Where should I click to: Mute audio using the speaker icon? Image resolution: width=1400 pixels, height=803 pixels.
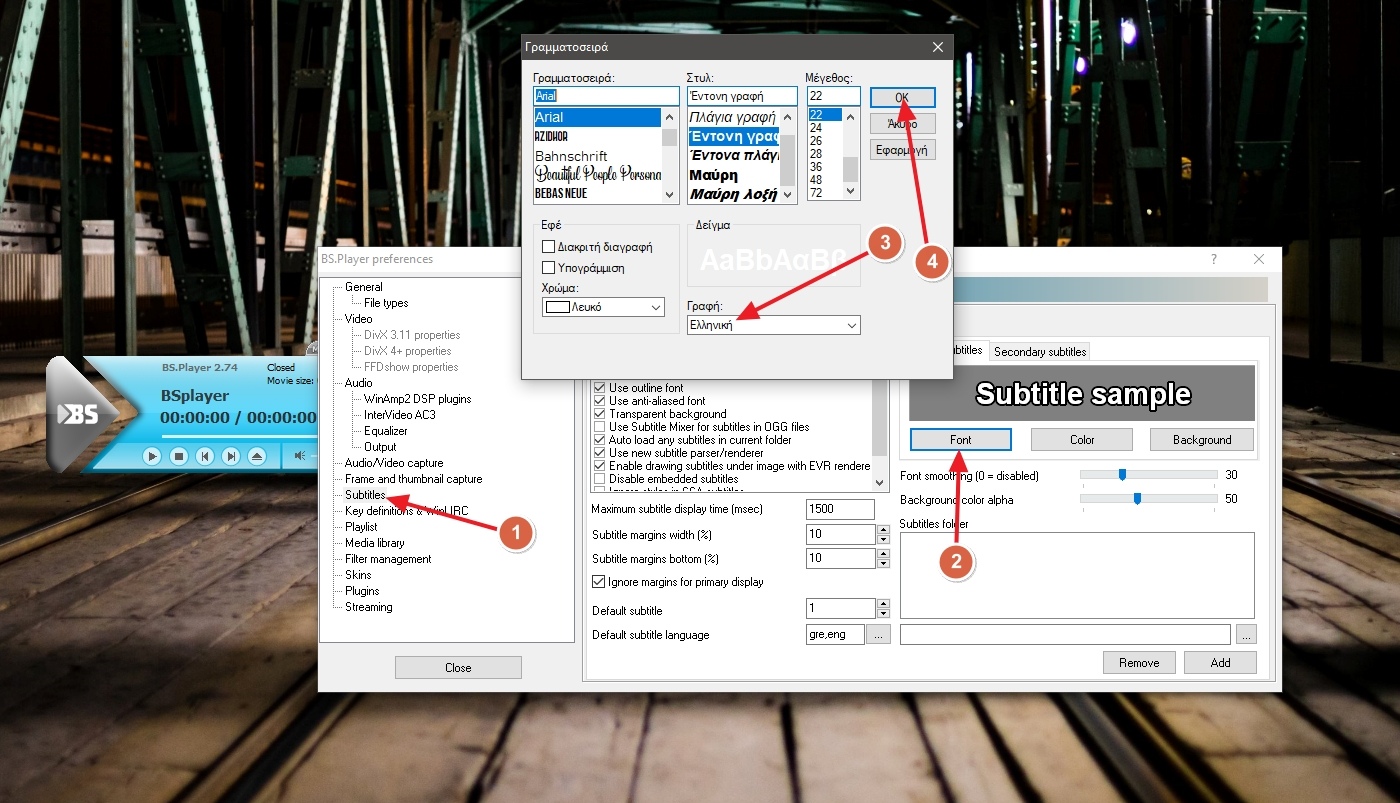pyautogui.click(x=299, y=456)
